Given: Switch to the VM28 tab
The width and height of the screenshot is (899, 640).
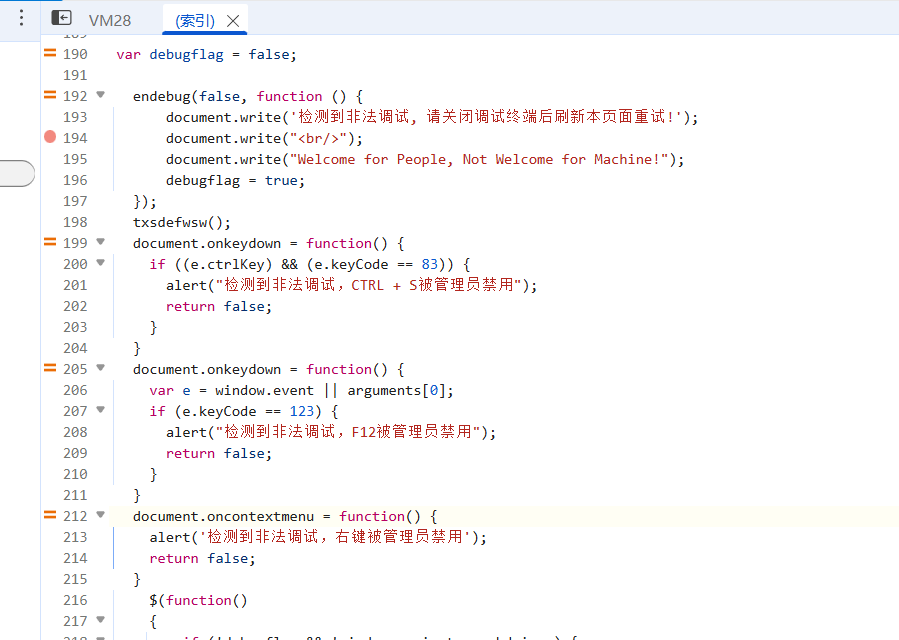Looking at the screenshot, I should (110, 21).
